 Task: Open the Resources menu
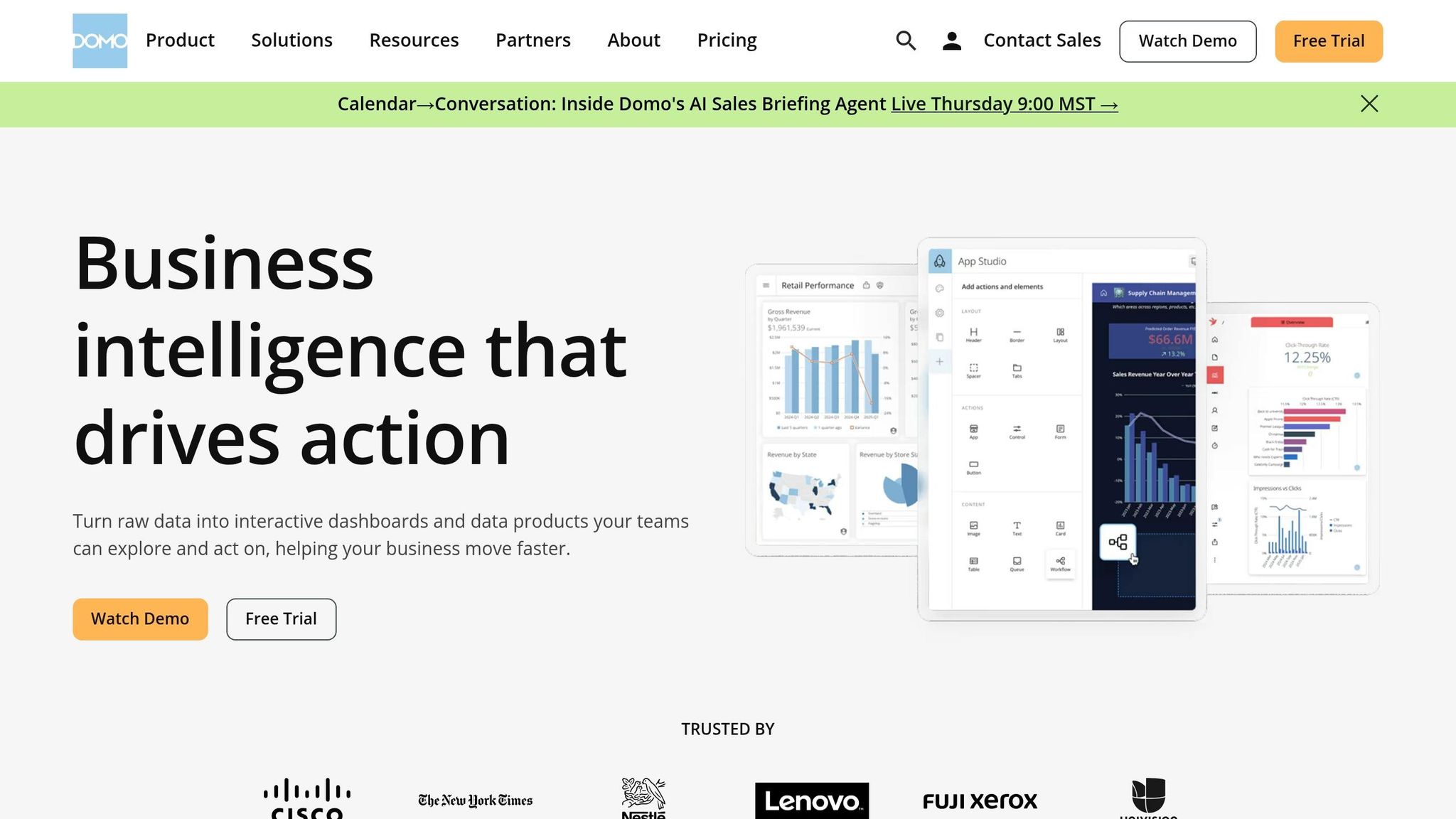pos(414,41)
